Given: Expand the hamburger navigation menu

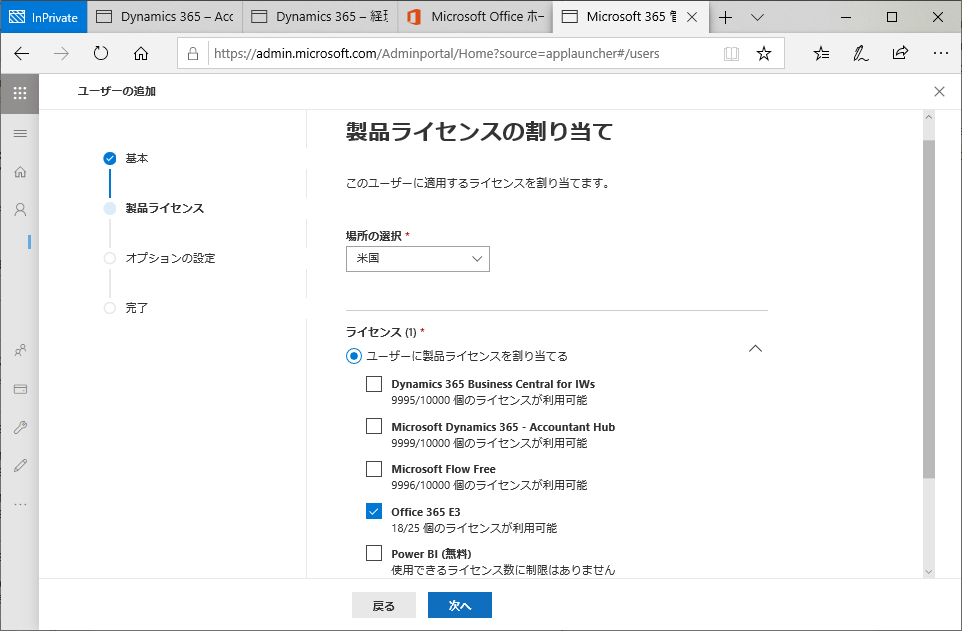Looking at the screenshot, I should tap(20, 133).
